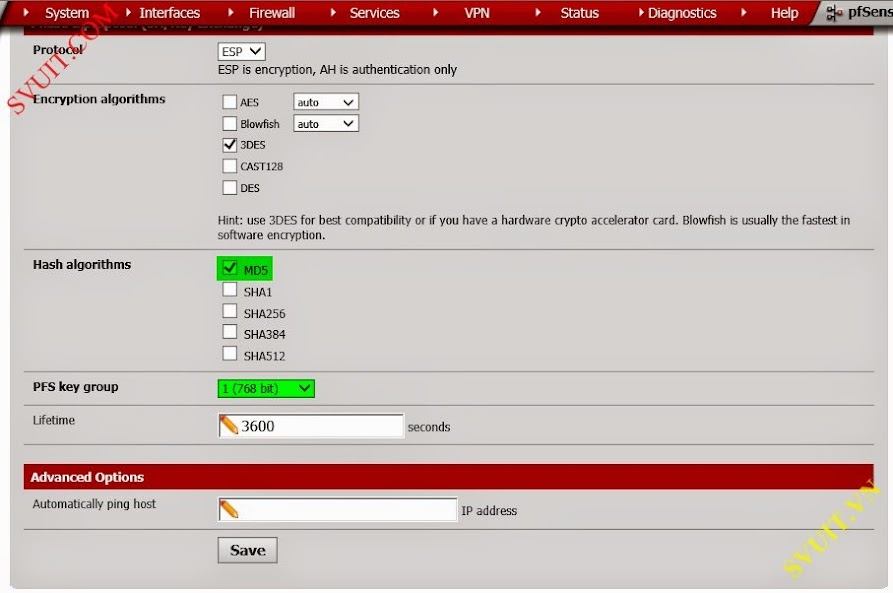Open the Blowfish key length dropdown
This screenshot has width=893, height=593.
pos(326,124)
